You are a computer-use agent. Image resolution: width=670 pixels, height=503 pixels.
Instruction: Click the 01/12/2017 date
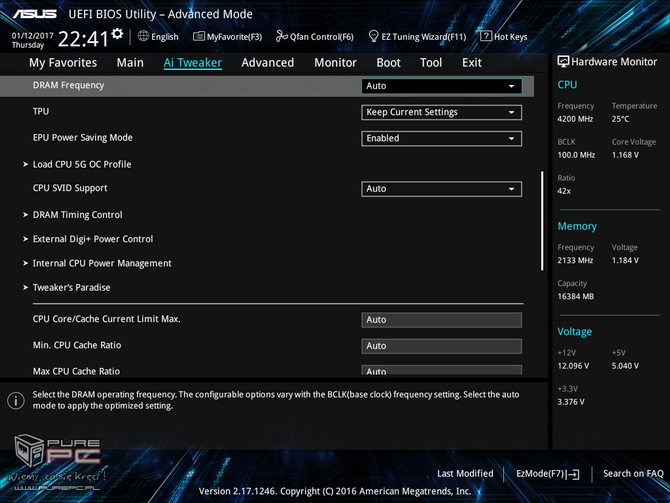(32, 35)
